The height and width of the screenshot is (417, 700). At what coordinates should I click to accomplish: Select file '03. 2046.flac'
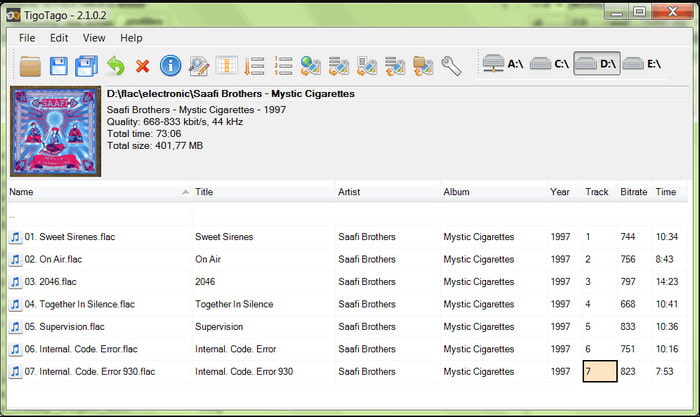pos(50,282)
